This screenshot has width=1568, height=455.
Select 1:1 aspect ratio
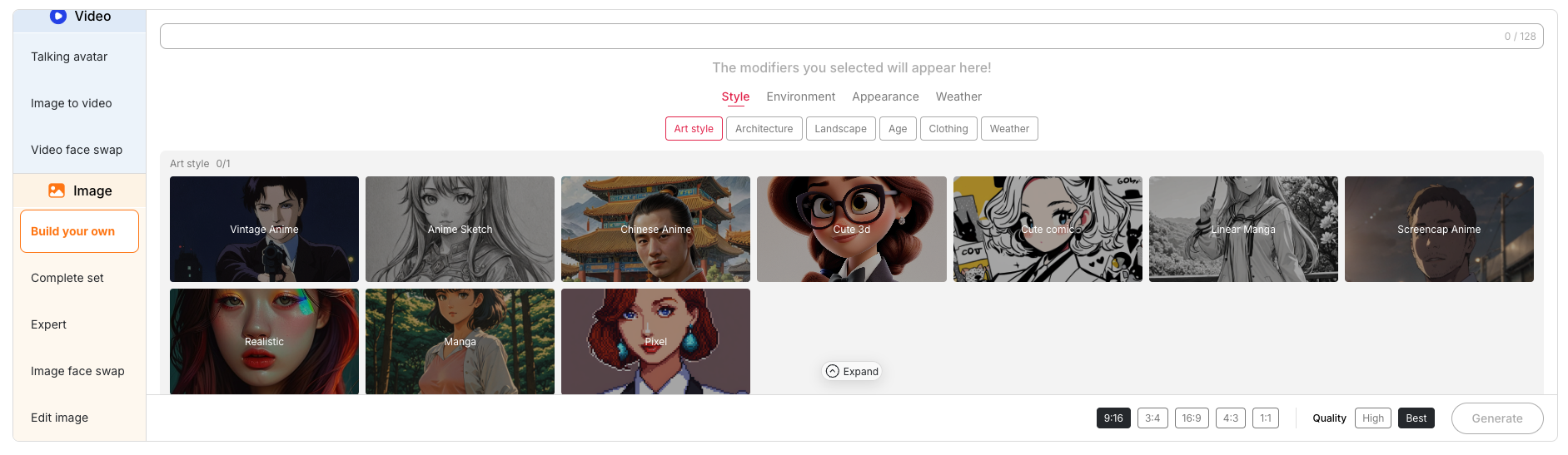pyautogui.click(x=1265, y=418)
